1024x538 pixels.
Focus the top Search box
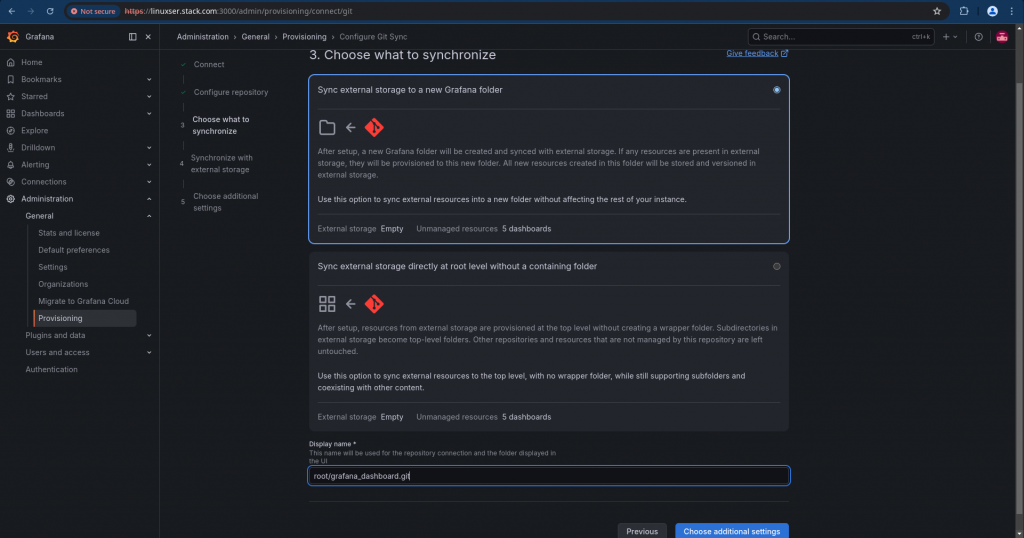840,37
